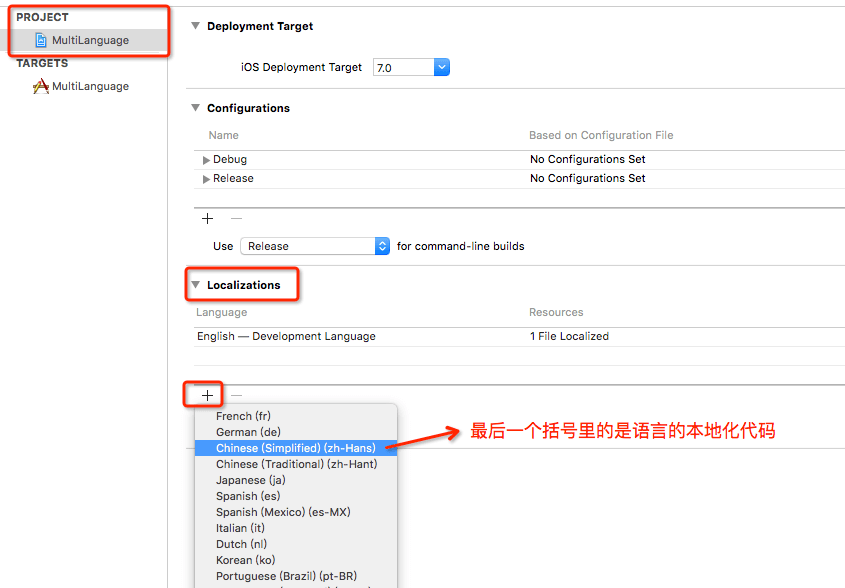Add a configuration with plus button
845x588 pixels.
click(x=208, y=218)
